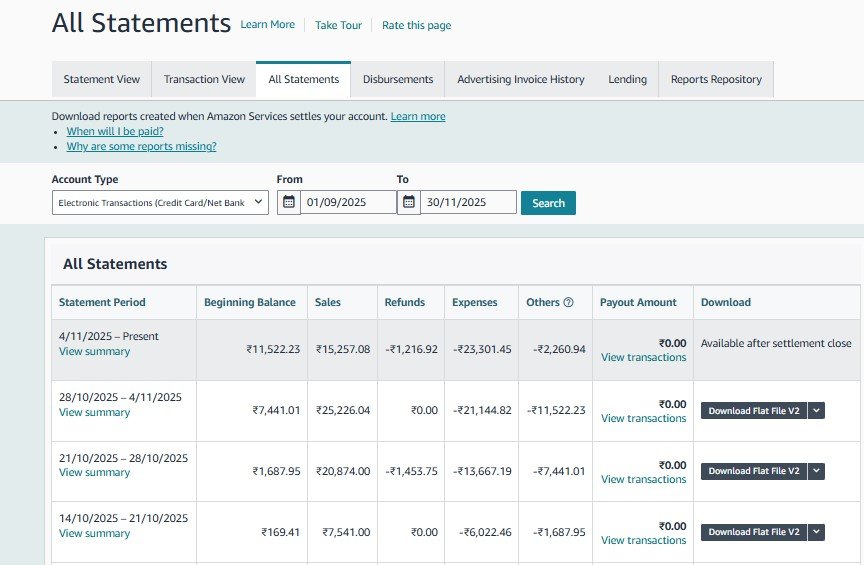Open the Advertising Invoice History tab
The height and width of the screenshot is (565, 864).
(521, 79)
